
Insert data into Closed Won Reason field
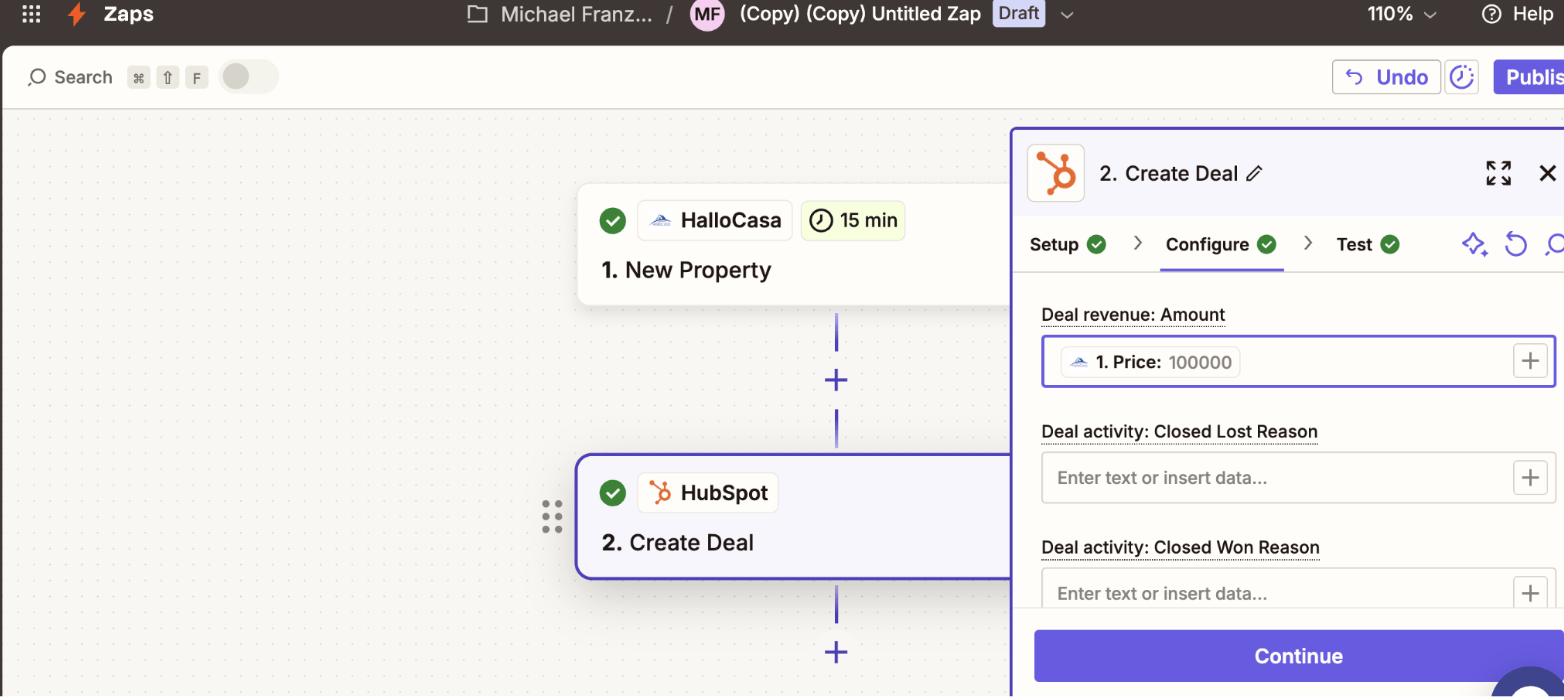[1530, 592]
